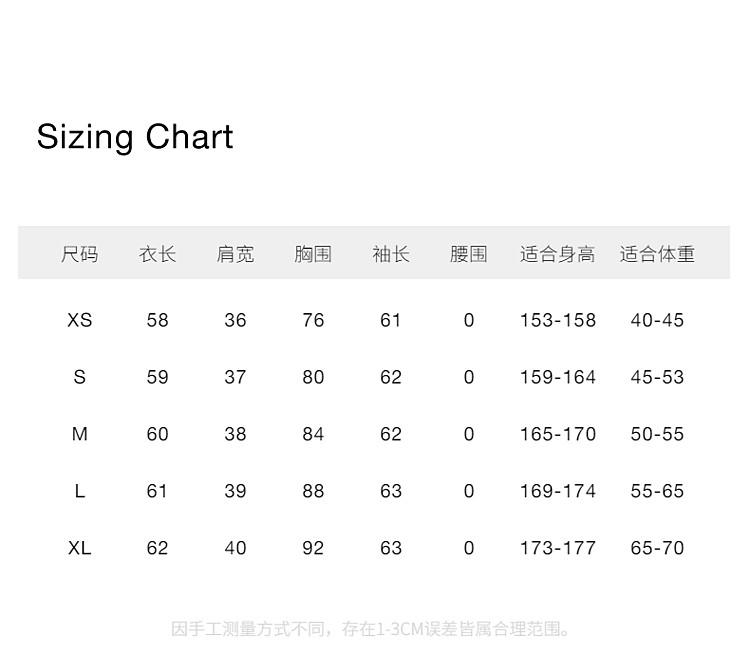Select the 173-177 height range cell
This screenshot has height=672, width=750.
[557, 548]
